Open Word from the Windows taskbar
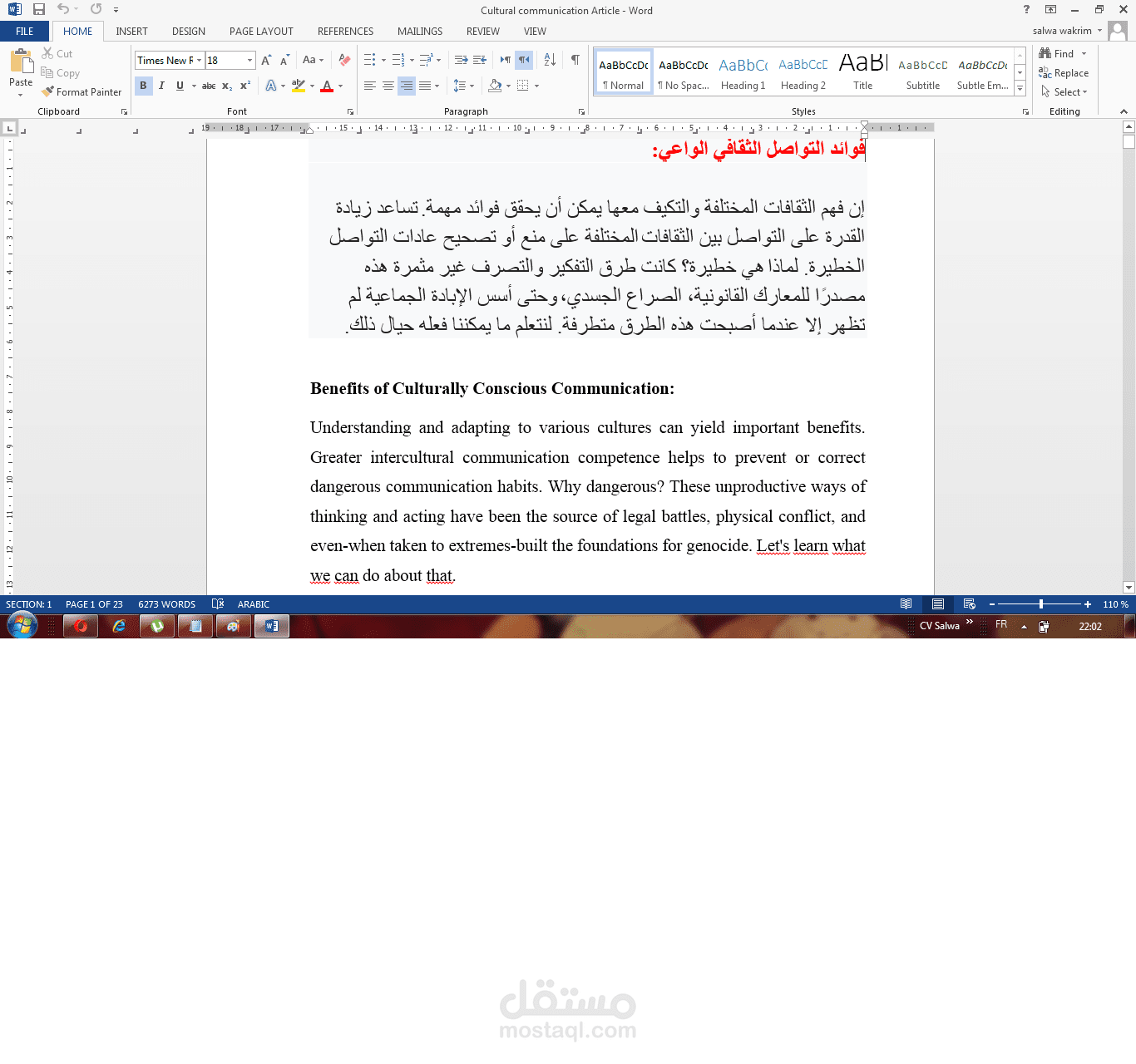Screen dimensions: 1136x1064 pyautogui.click(x=271, y=626)
